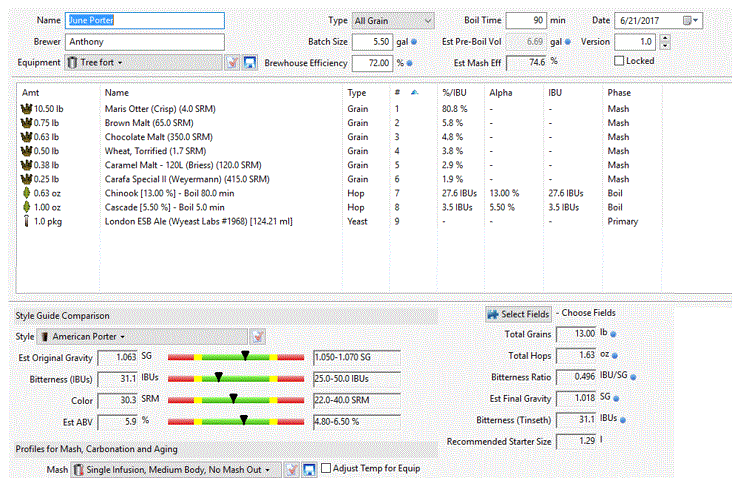Click the blue dot beside Bitterness (Tinseth)

[623, 420]
